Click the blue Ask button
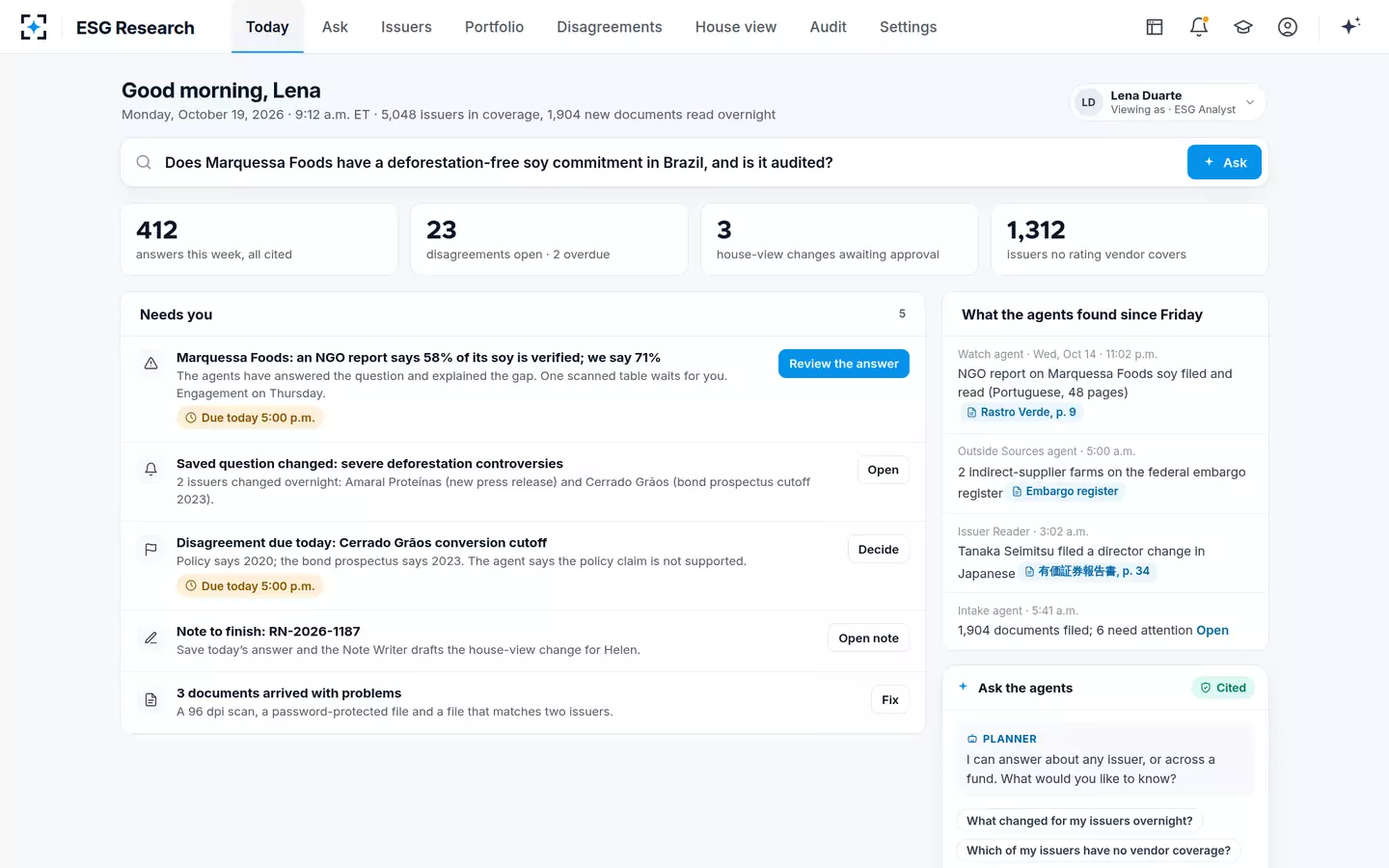 (x=1225, y=162)
